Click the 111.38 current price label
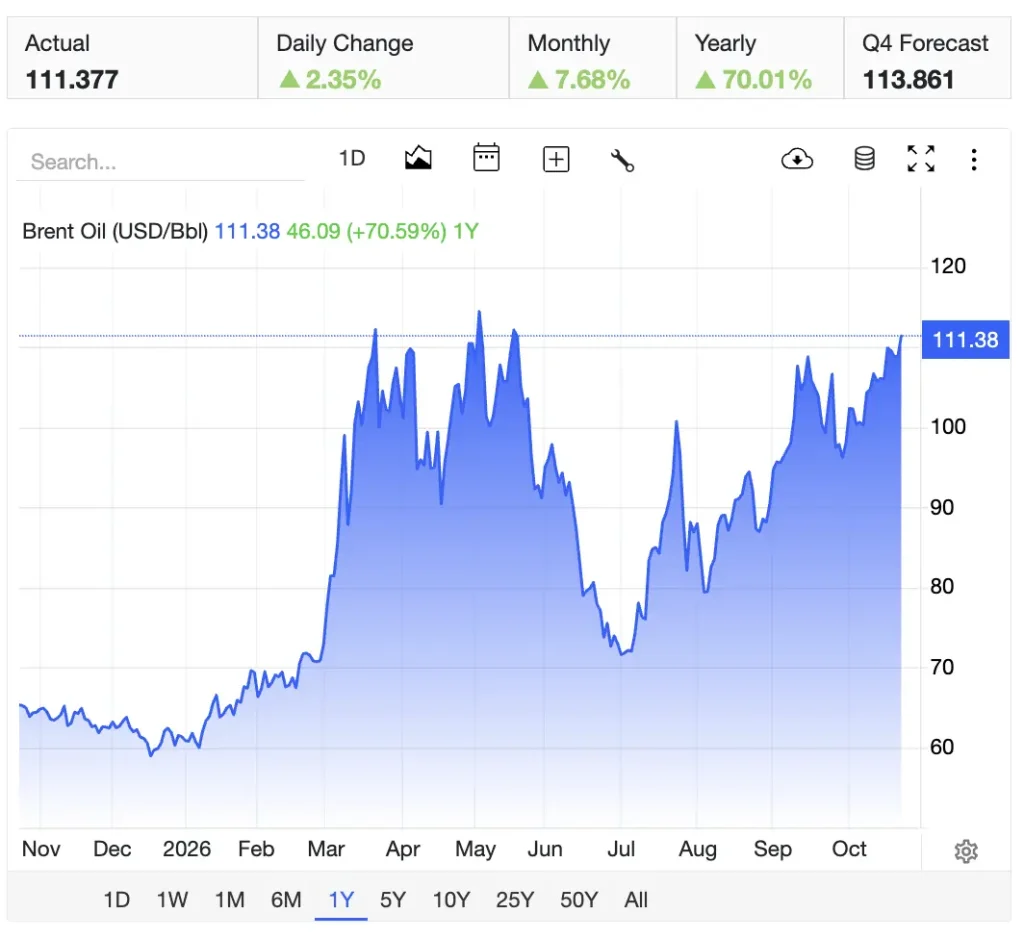Screen dimensions: 1024x939 tap(965, 340)
